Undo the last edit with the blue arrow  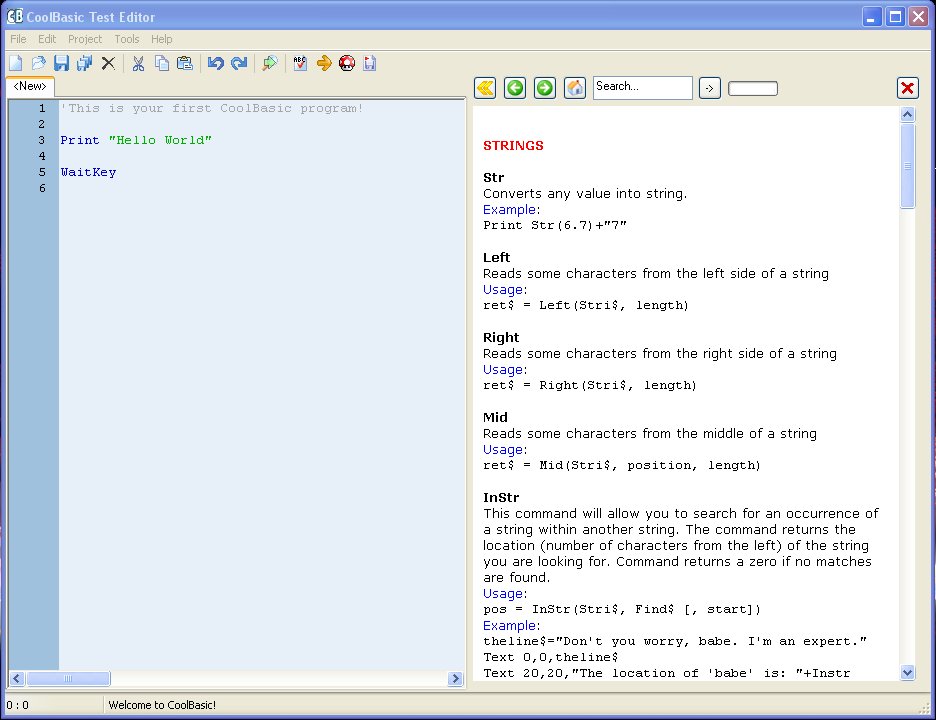pos(215,63)
